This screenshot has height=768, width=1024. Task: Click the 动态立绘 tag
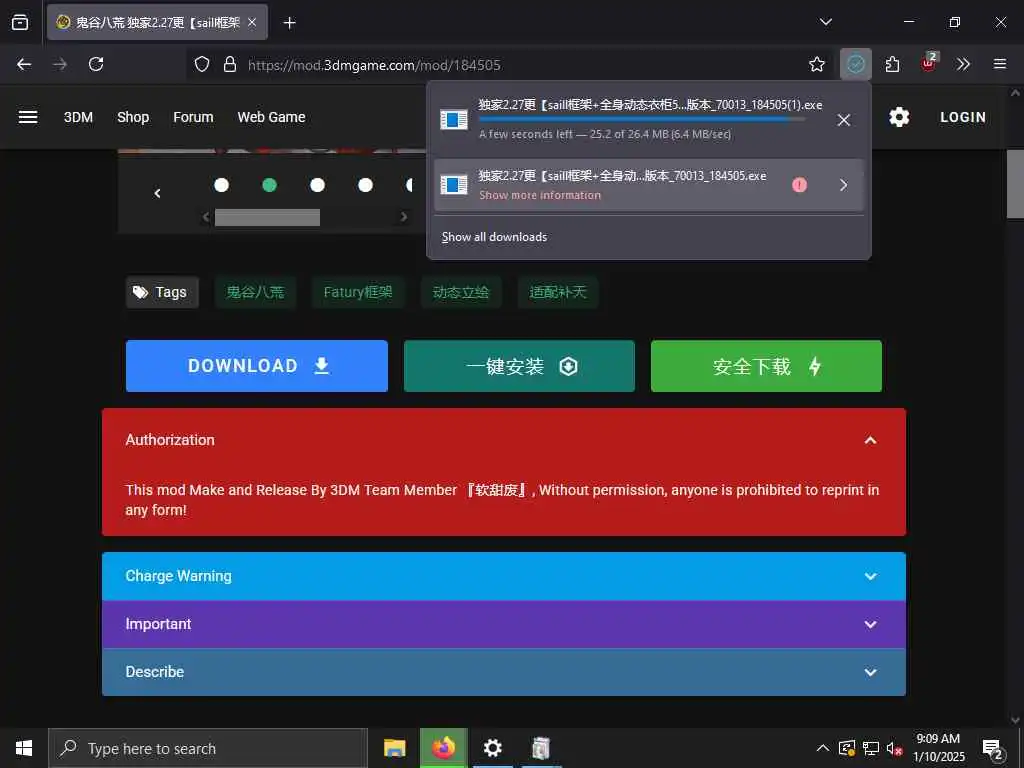click(461, 292)
